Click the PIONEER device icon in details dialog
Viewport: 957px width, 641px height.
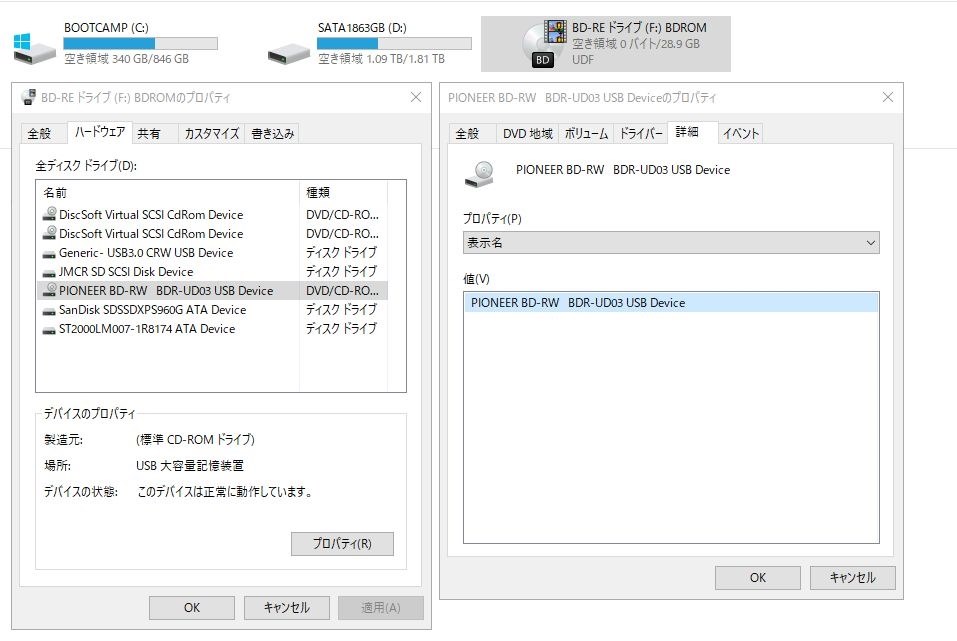[x=480, y=174]
